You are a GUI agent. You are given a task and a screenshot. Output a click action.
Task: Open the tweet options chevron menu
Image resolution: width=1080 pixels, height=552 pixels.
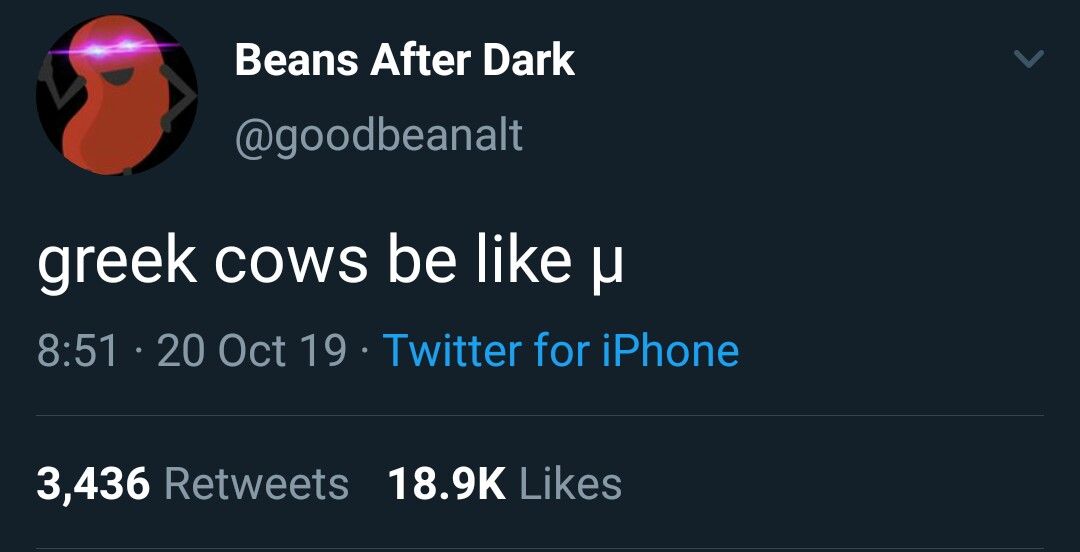tap(1028, 60)
